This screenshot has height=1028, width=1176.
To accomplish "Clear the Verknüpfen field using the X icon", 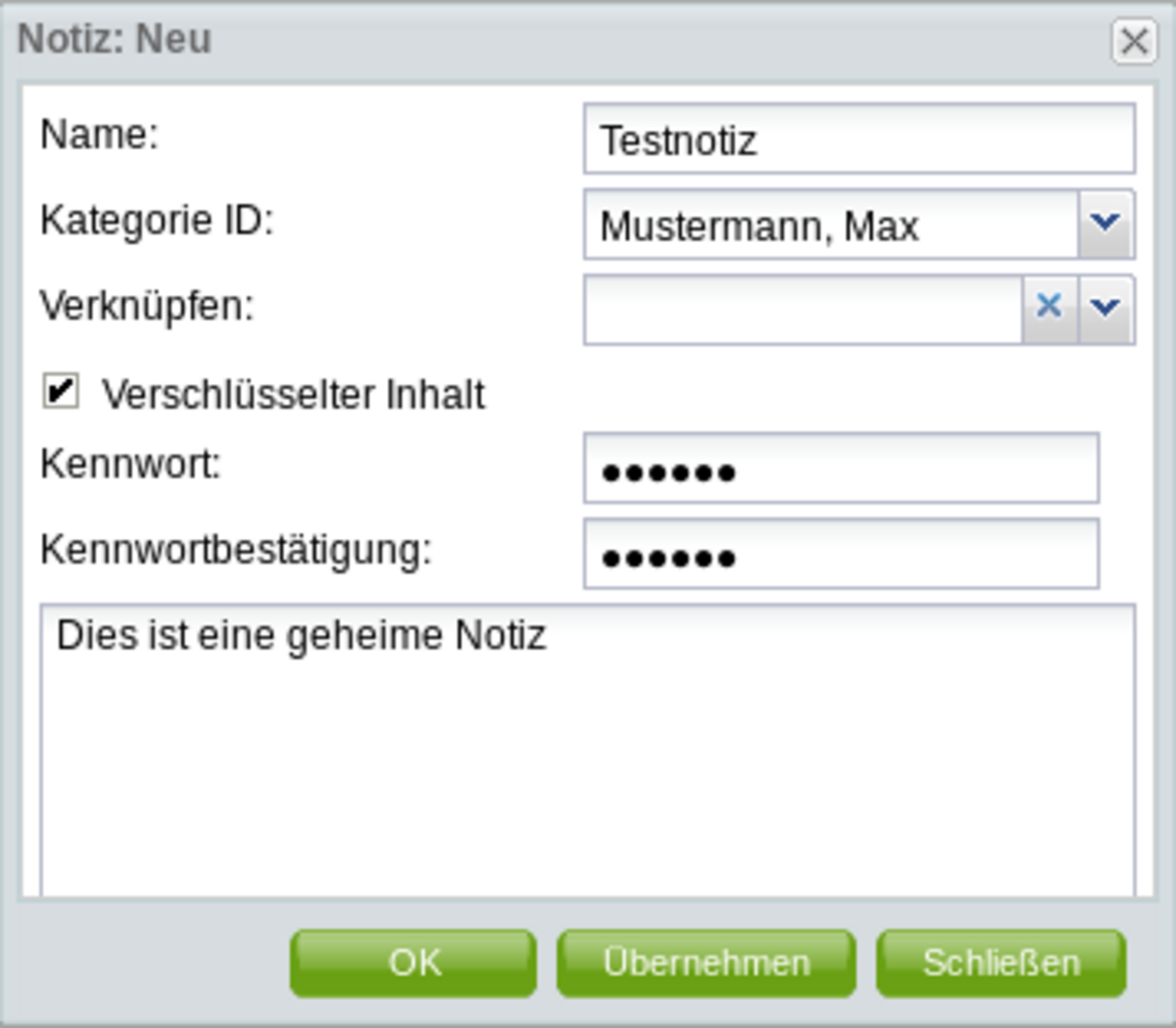I will click(1049, 309).
